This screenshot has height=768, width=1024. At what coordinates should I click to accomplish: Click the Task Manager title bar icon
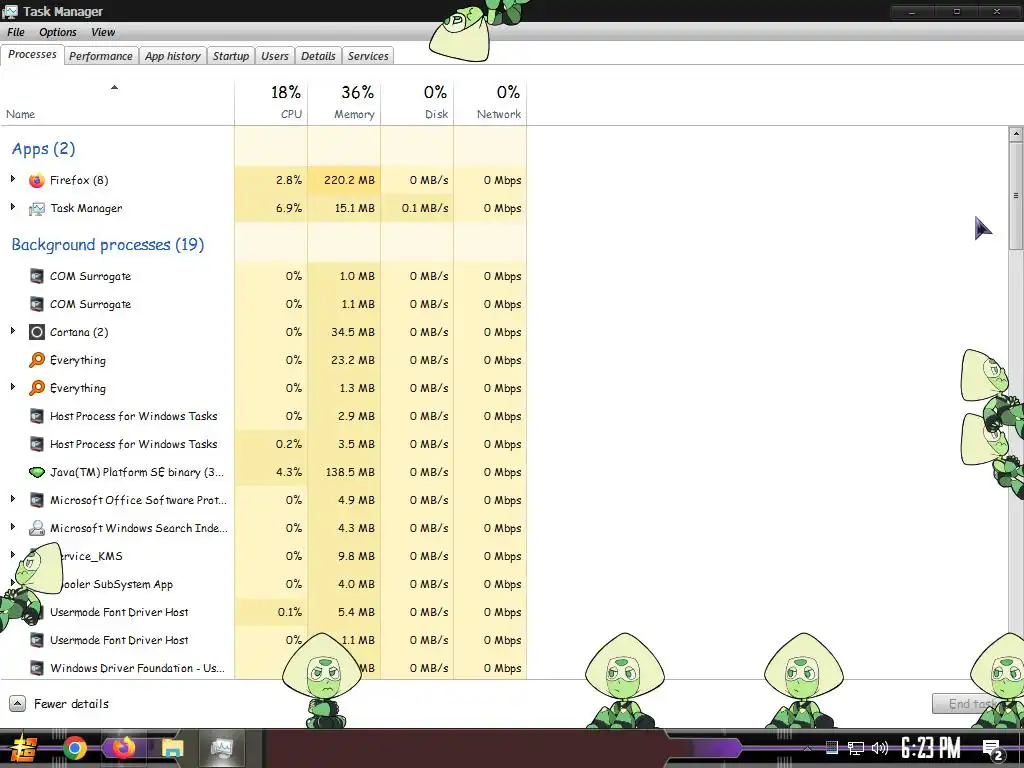[10, 11]
